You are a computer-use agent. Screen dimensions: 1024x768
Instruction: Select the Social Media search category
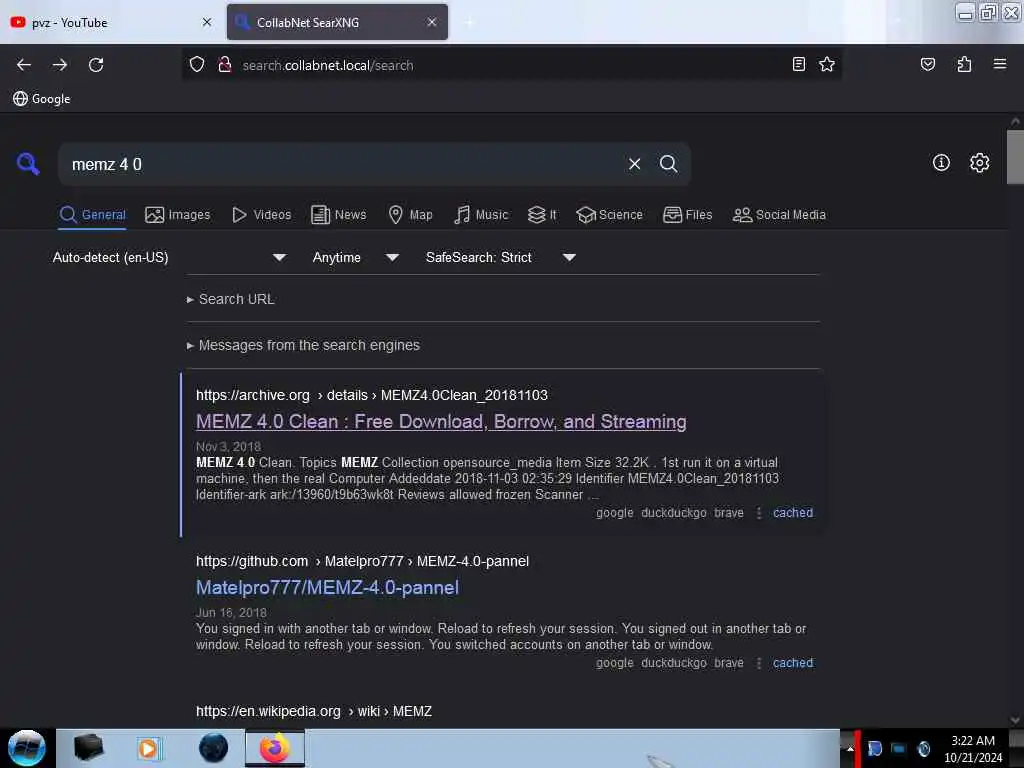(x=779, y=215)
